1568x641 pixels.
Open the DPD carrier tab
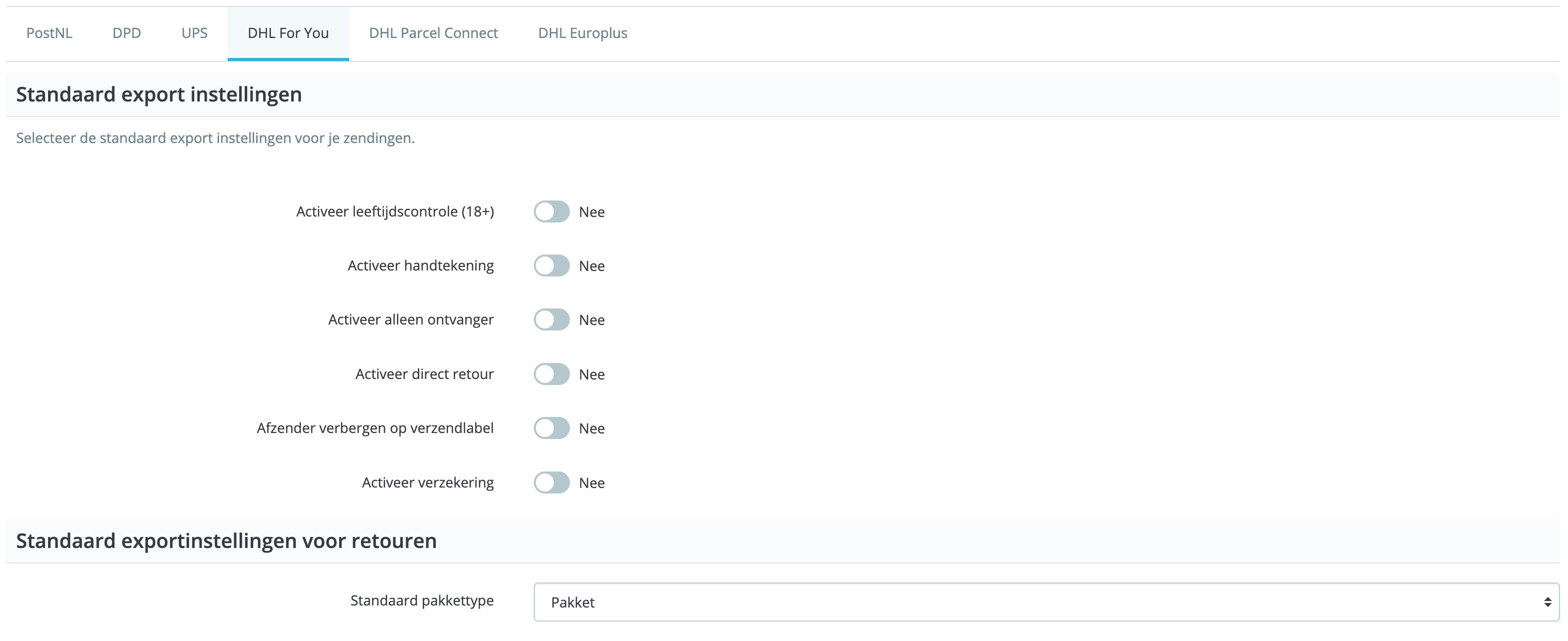[x=126, y=33]
